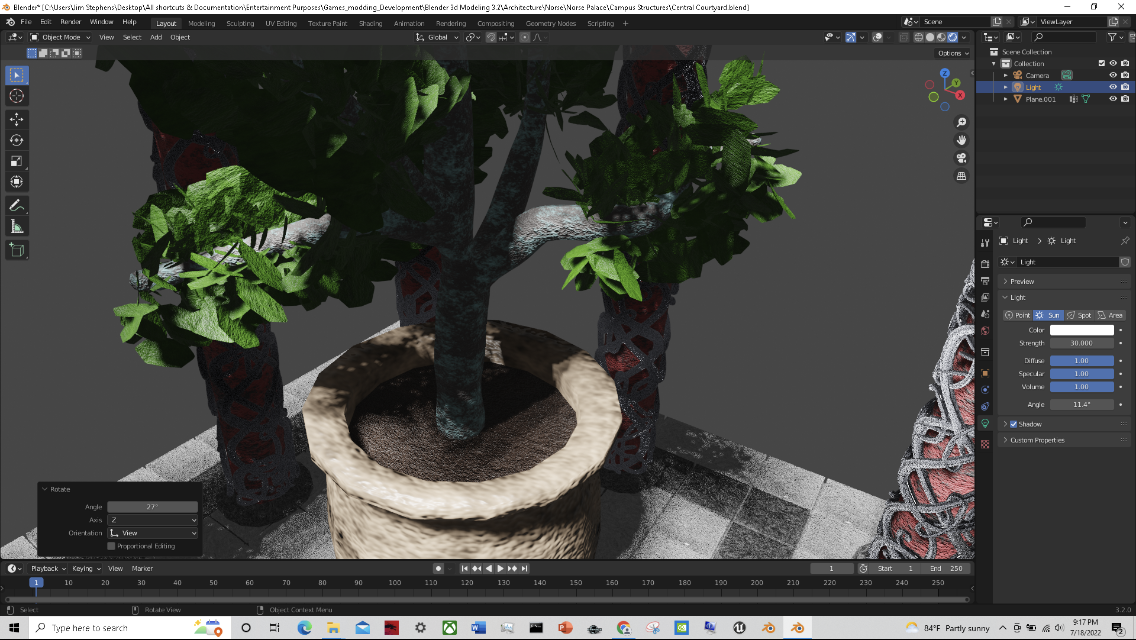Uncheck the Shadow checkbox in light properties
Screen dimensions: 1136x640
(1013, 424)
